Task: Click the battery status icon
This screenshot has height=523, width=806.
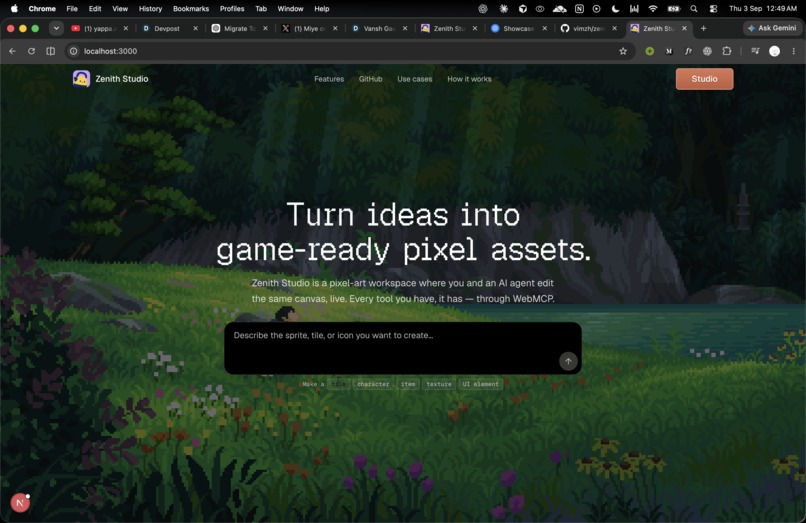Action: click(x=673, y=8)
